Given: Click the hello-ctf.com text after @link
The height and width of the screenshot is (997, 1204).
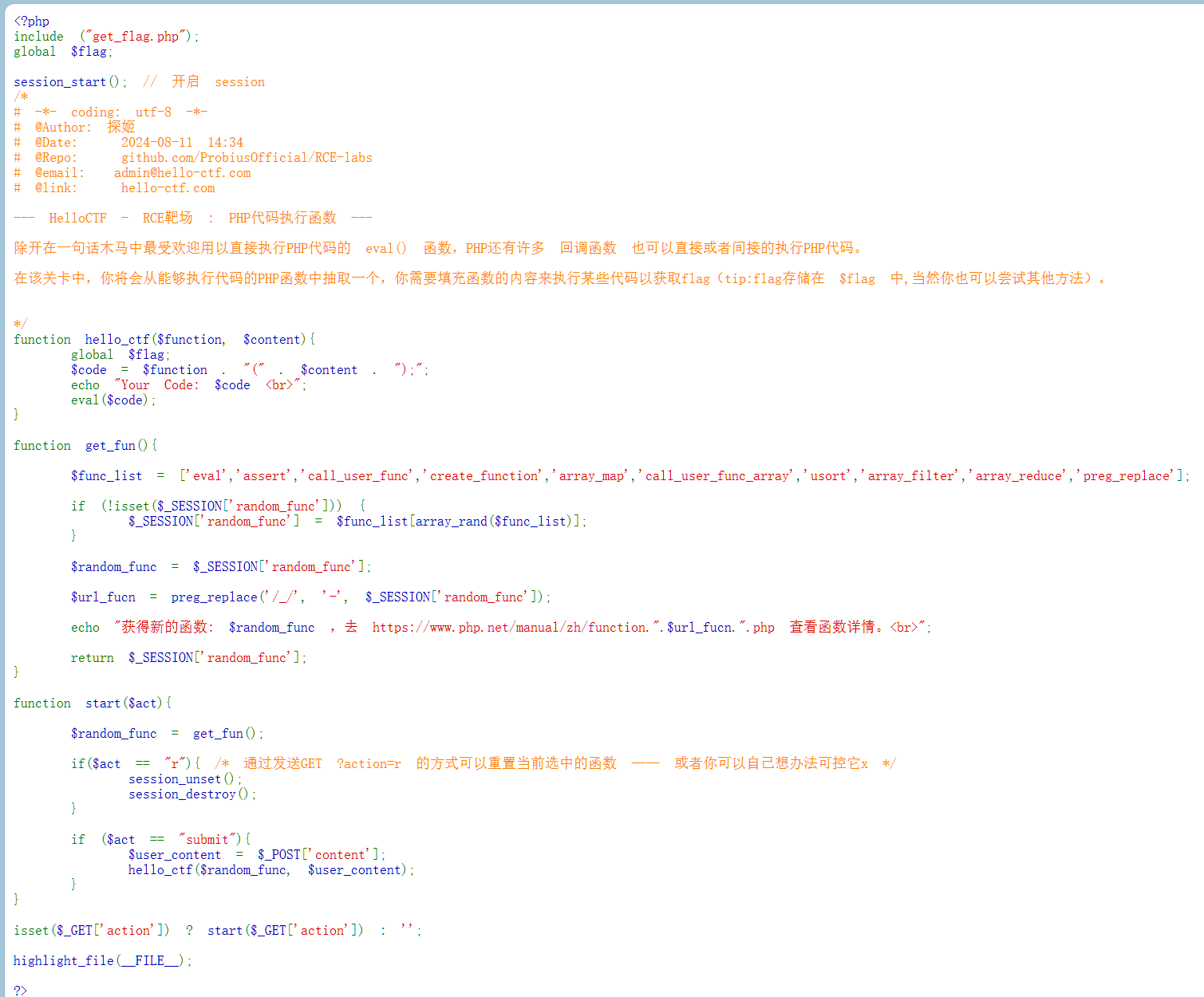Looking at the screenshot, I should pos(168,188).
